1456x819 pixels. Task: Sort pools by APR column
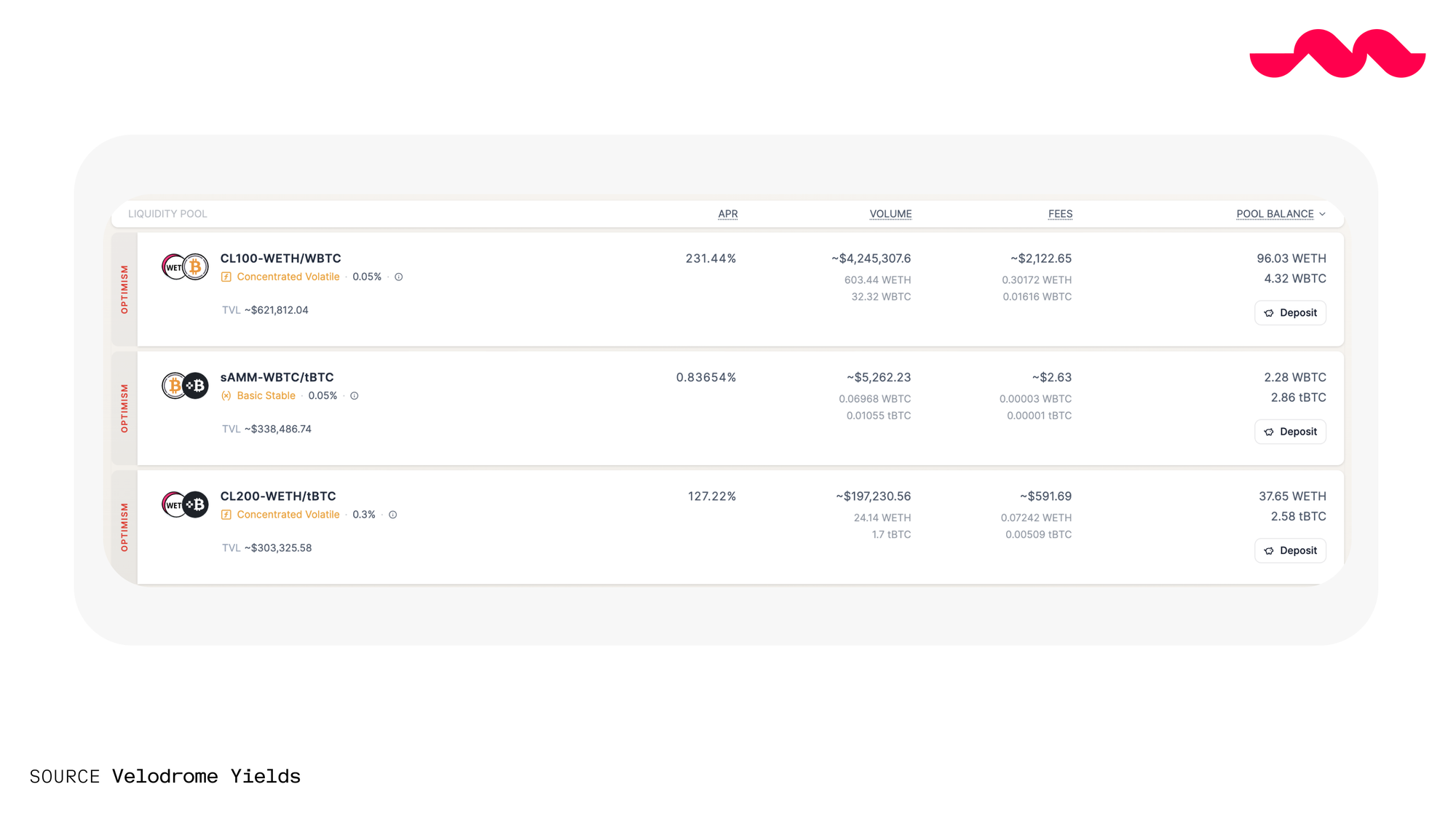click(727, 214)
